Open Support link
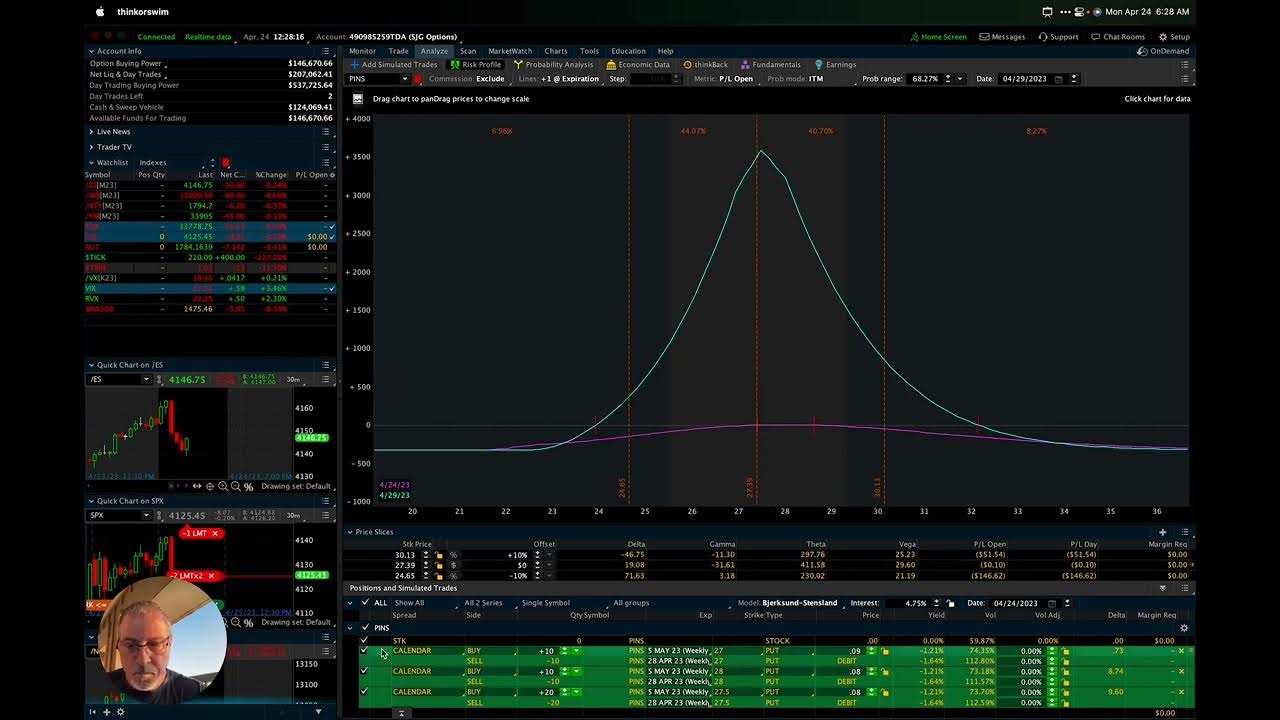 point(1058,37)
